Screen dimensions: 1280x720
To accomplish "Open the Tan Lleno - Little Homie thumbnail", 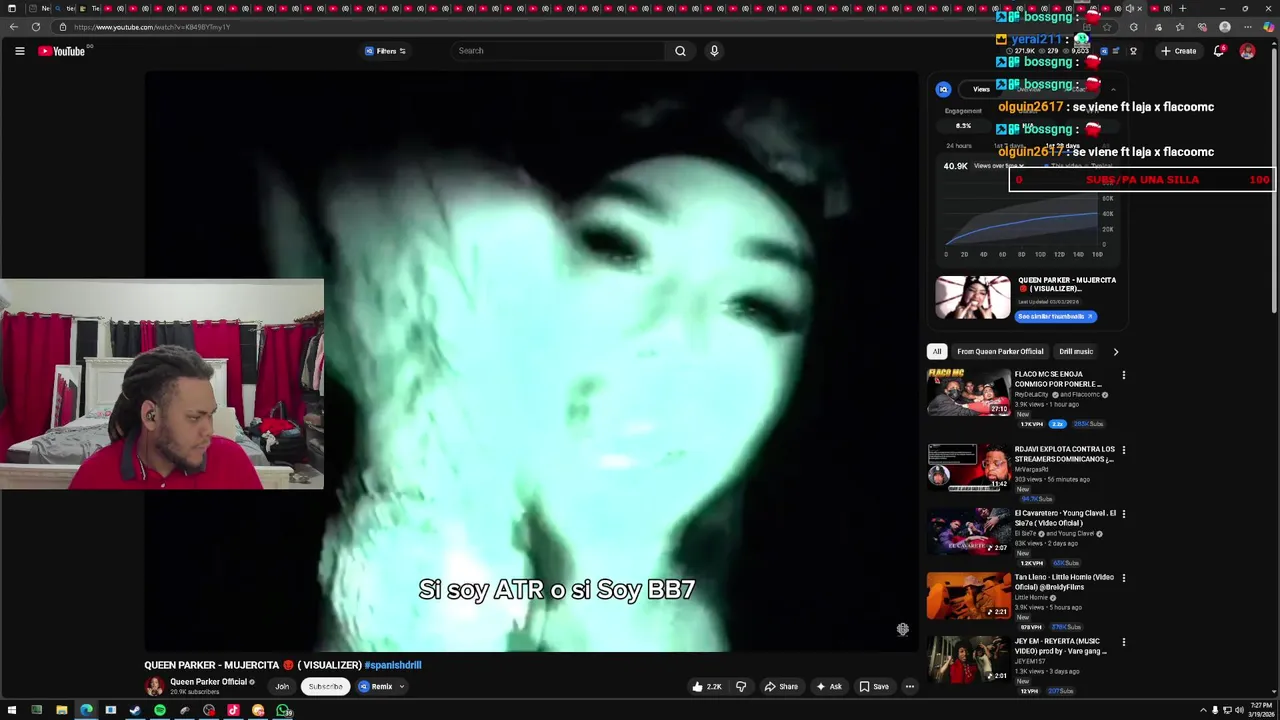I will tap(968, 595).
